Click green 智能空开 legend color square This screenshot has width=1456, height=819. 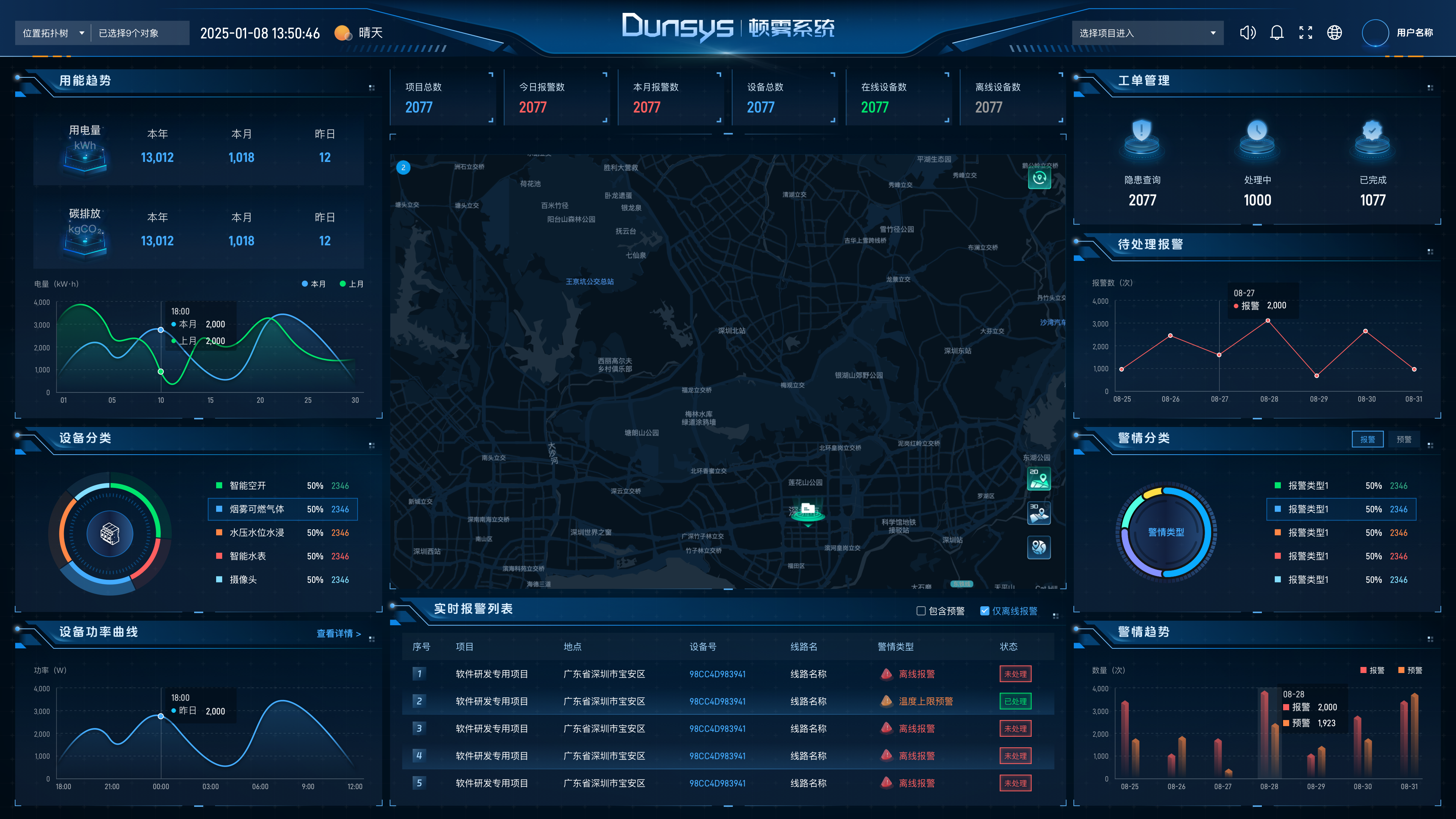(219, 485)
